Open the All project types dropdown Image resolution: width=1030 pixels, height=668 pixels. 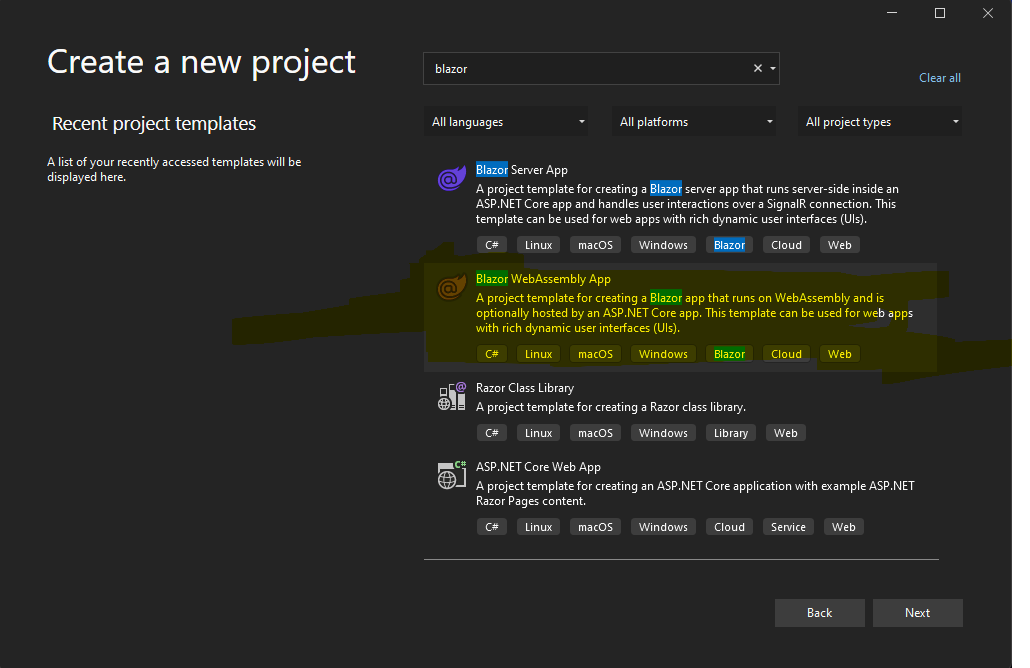click(880, 122)
